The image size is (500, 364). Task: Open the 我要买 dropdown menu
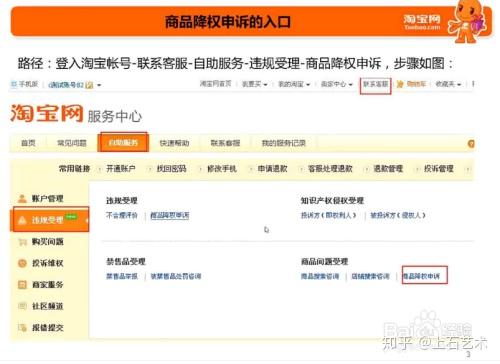(x=254, y=84)
